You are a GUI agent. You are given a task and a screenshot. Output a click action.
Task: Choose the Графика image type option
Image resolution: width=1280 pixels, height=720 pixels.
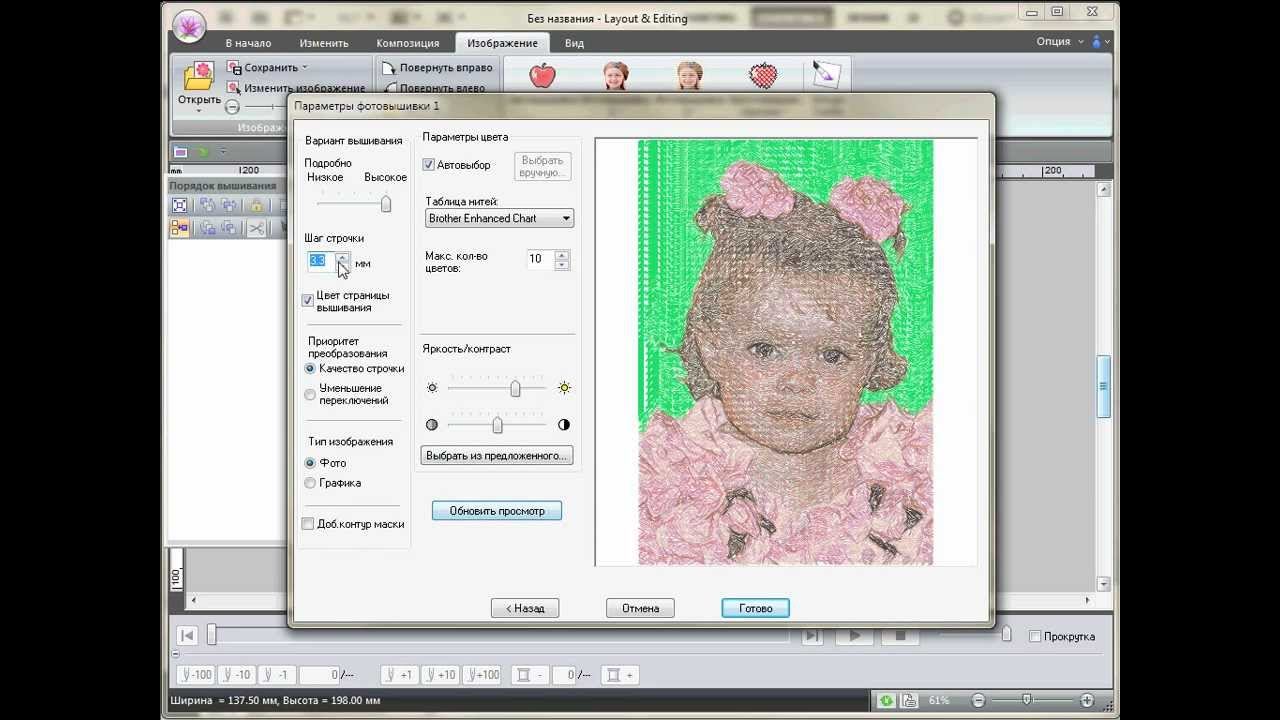click(x=310, y=483)
